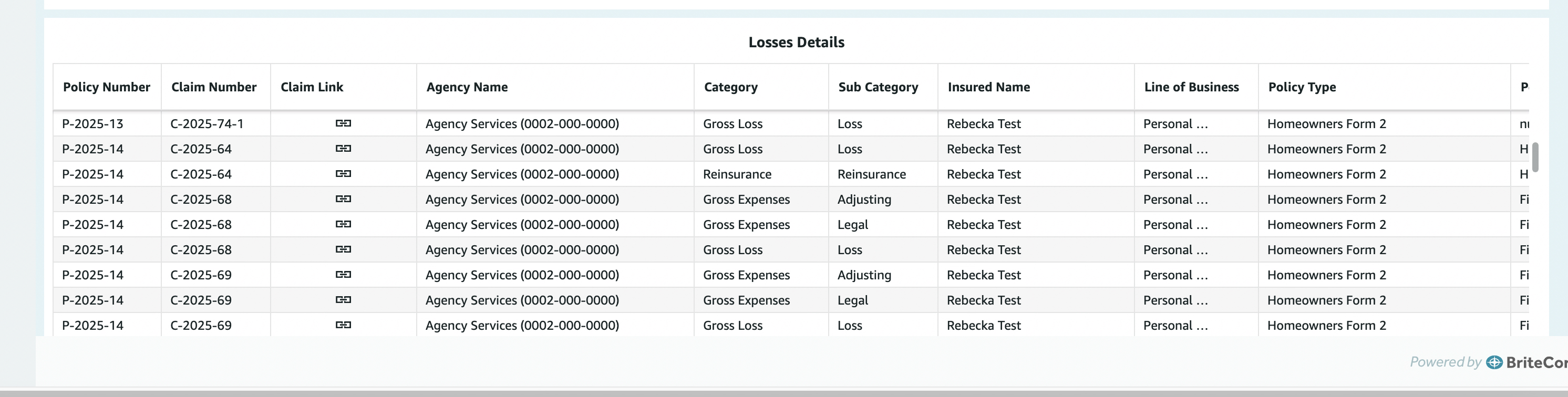Open claim link for C-2025-68 Adjusting row
Image resolution: width=1568 pixels, height=397 pixels.
pos(343,199)
